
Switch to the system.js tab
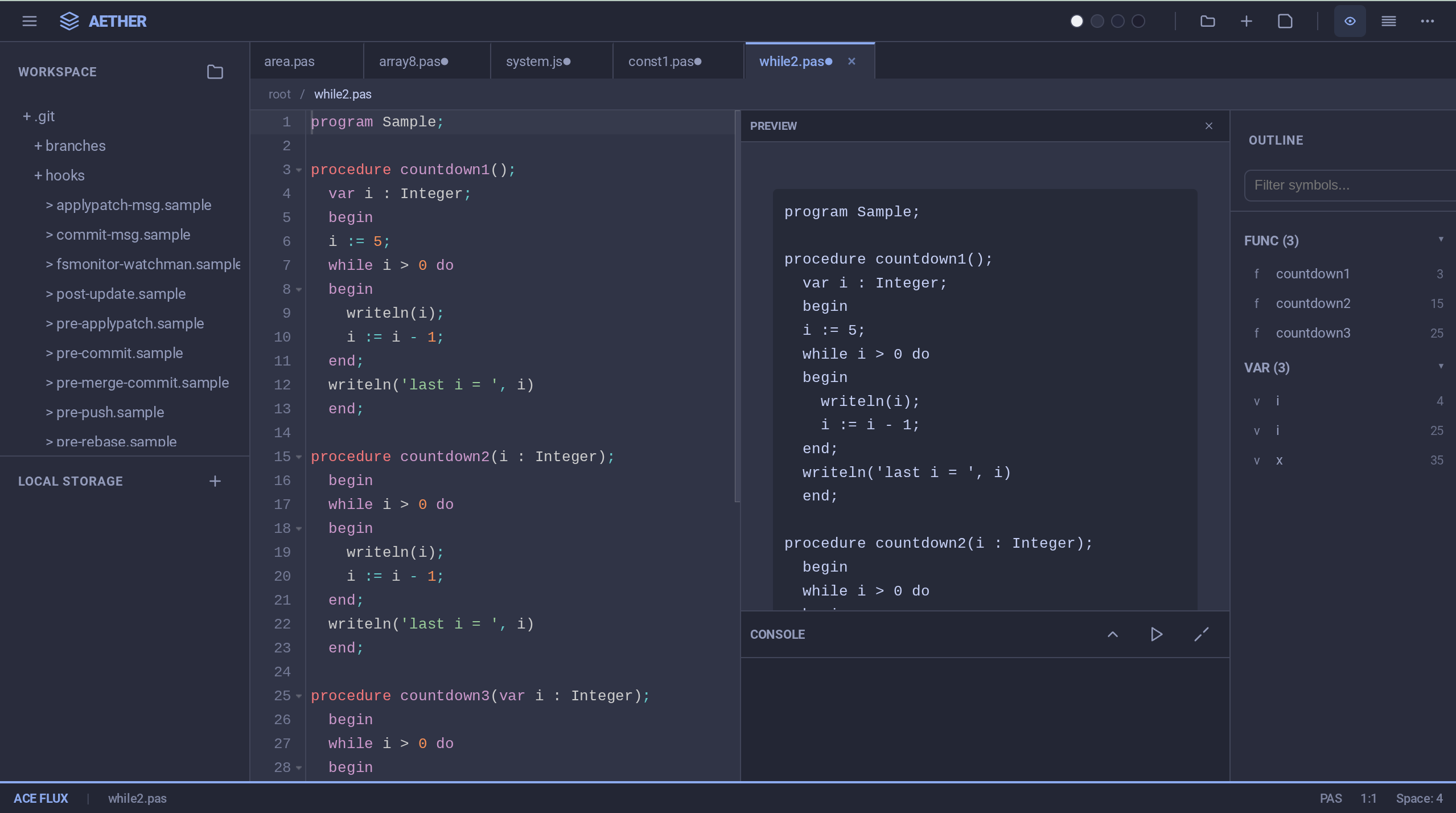pos(537,61)
